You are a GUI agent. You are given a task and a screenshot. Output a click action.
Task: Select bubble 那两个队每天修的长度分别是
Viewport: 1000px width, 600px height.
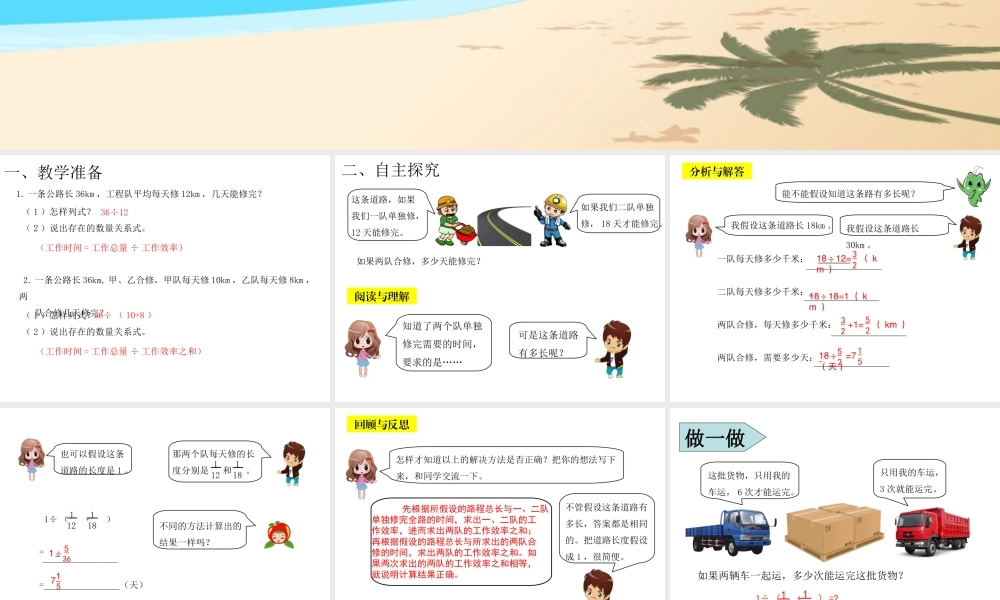tap(219, 462)
